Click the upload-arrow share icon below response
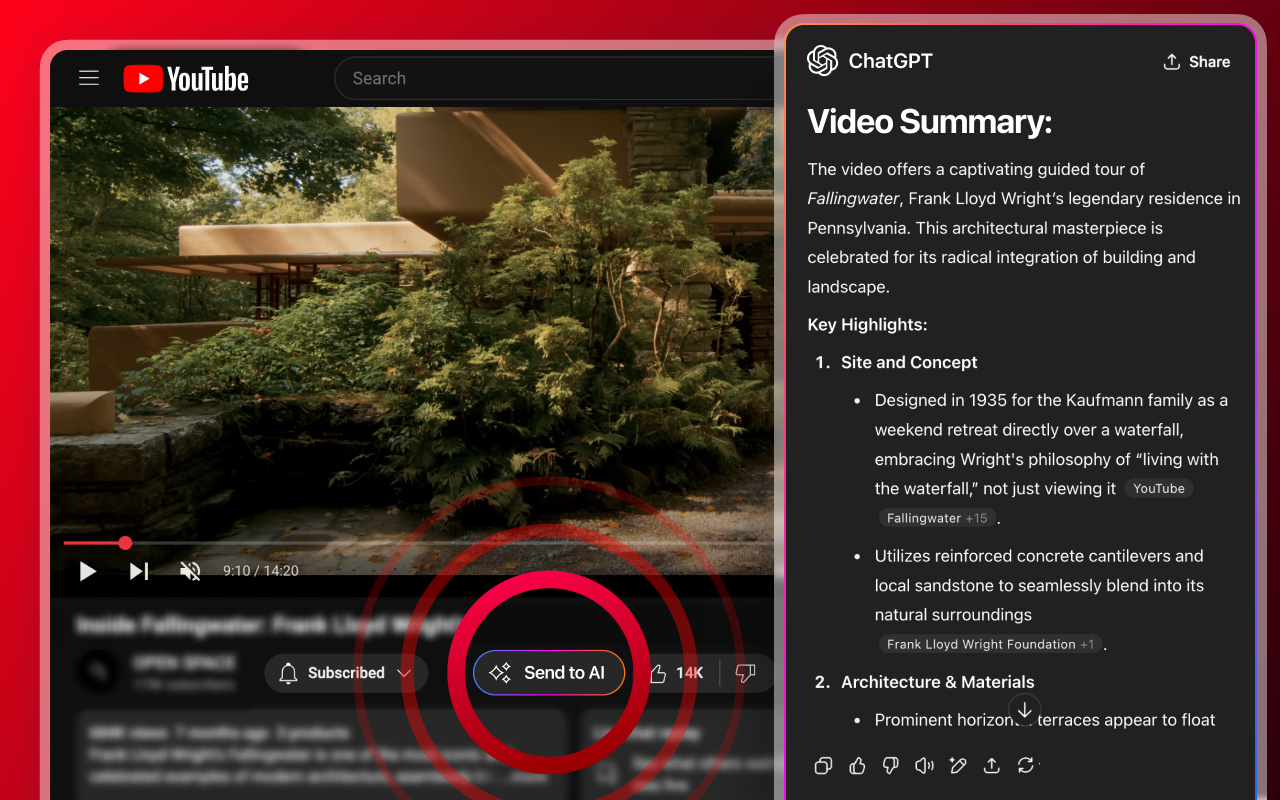 coord(992,766)
